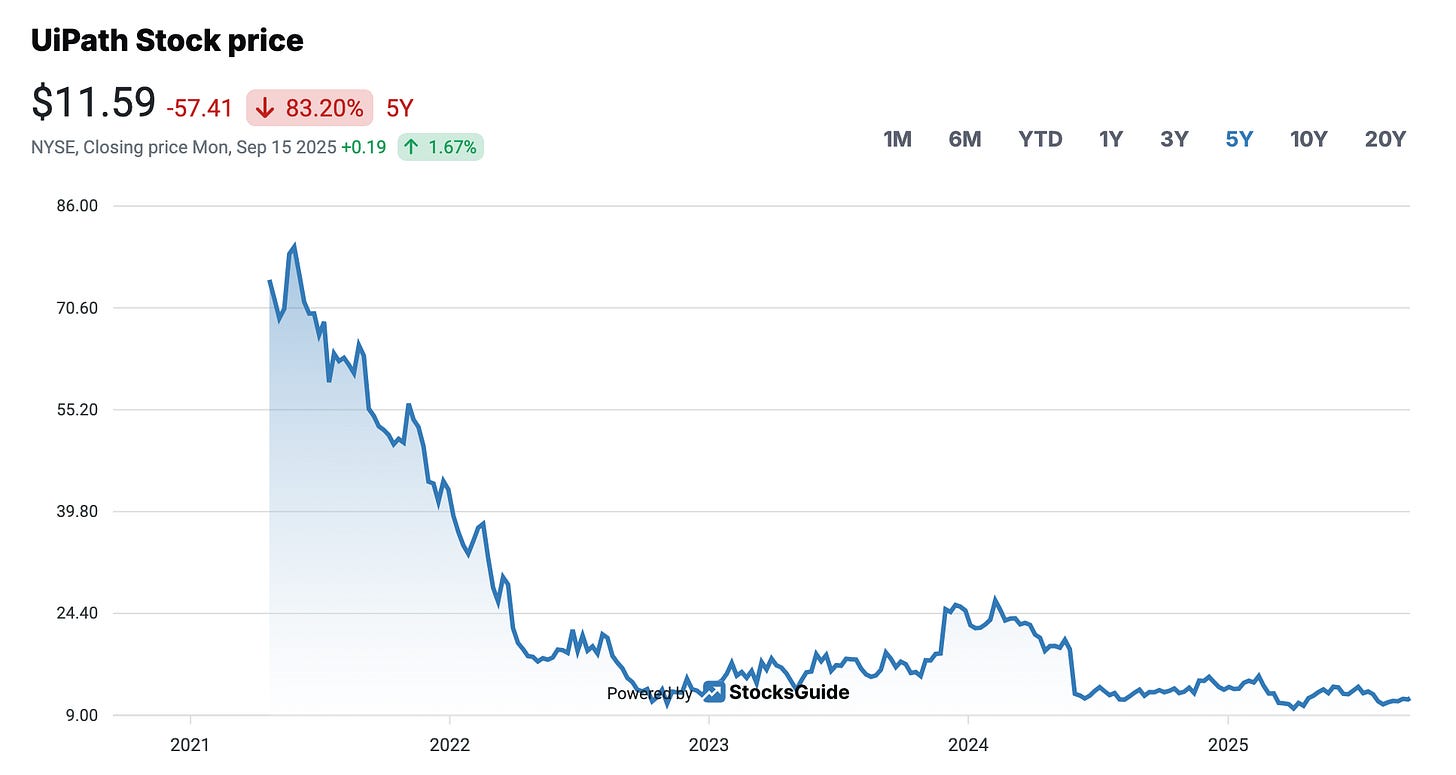Viewport: 1456px width, 775px height.
Task: Click the red 5Y period label
Action: 400,108
